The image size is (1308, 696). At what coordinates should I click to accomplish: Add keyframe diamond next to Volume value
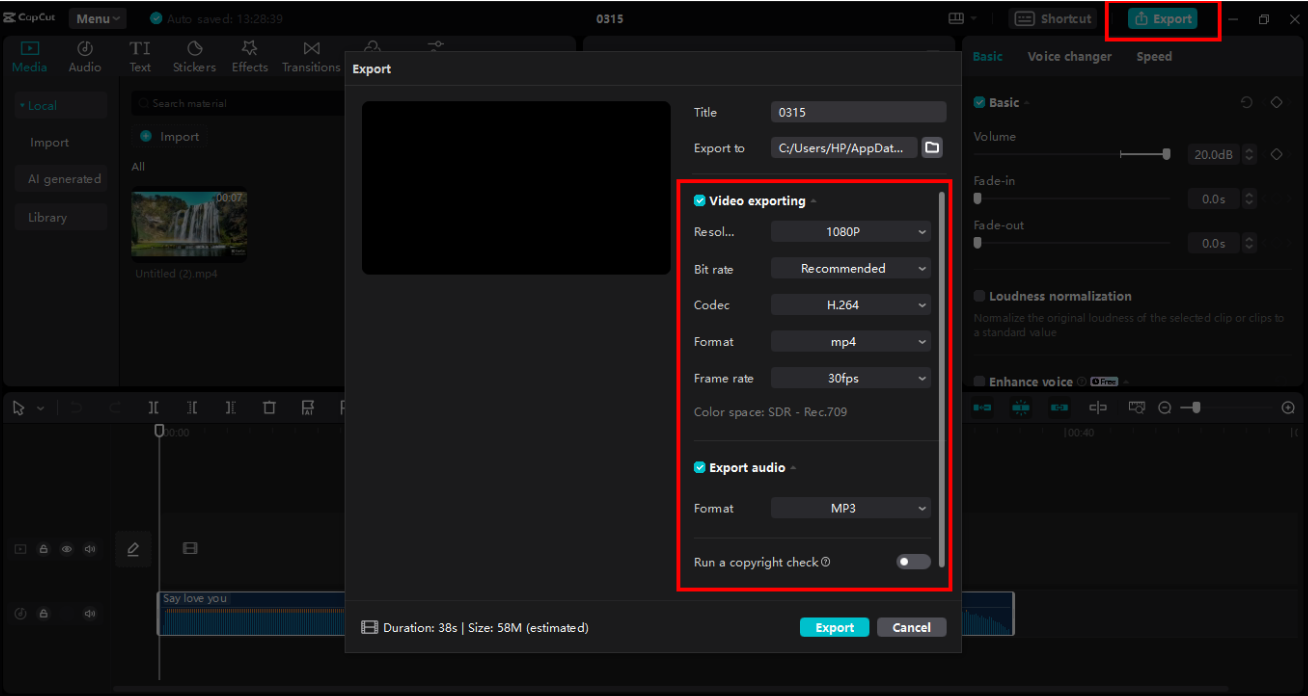(1277, 155)
